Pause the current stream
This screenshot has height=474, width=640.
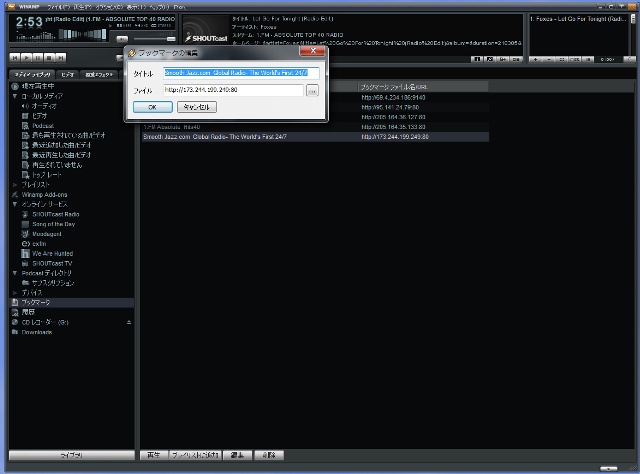[x=38, y=58]
